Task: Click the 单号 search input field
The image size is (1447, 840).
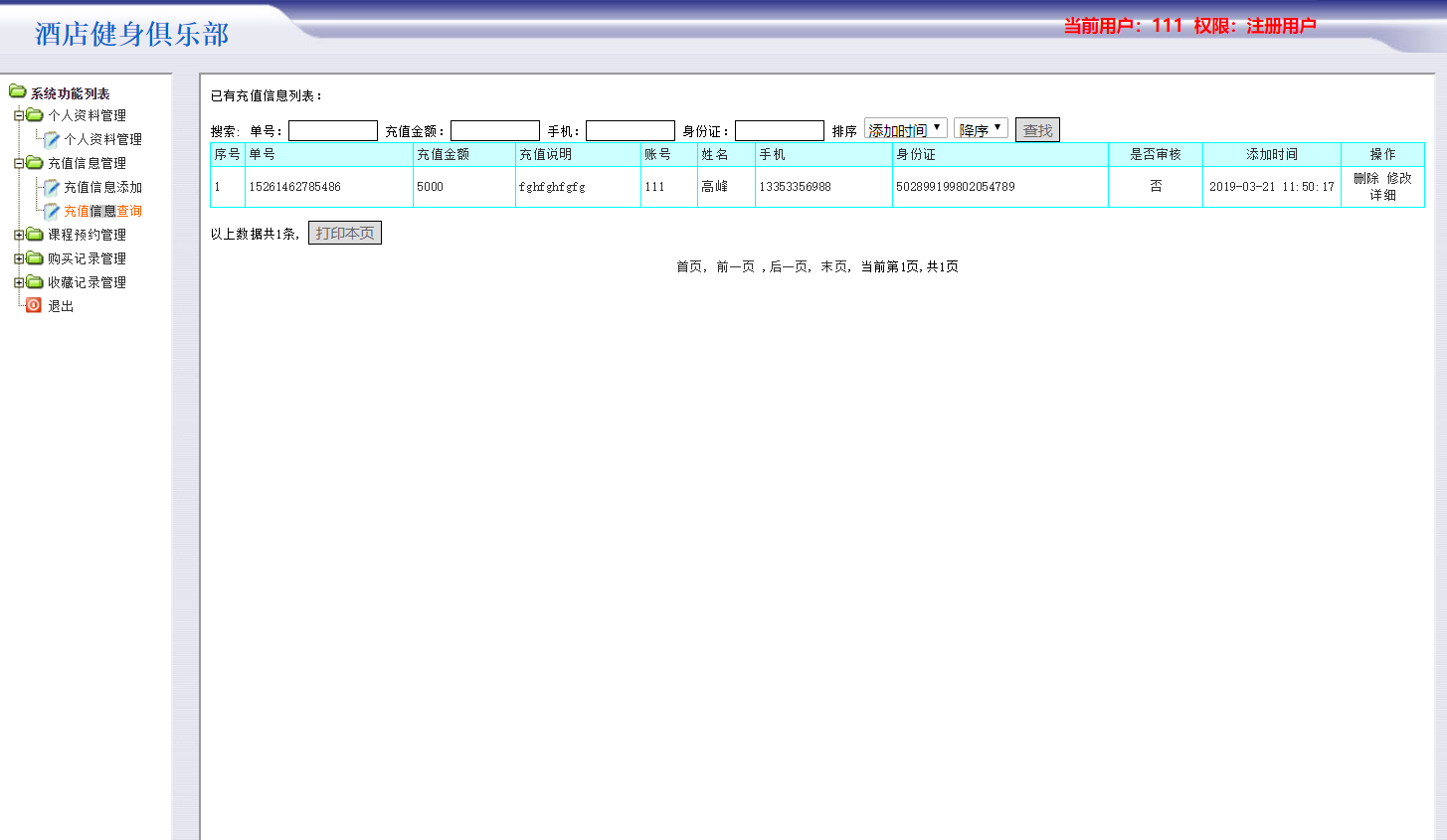Action: [x=333, y=129]
